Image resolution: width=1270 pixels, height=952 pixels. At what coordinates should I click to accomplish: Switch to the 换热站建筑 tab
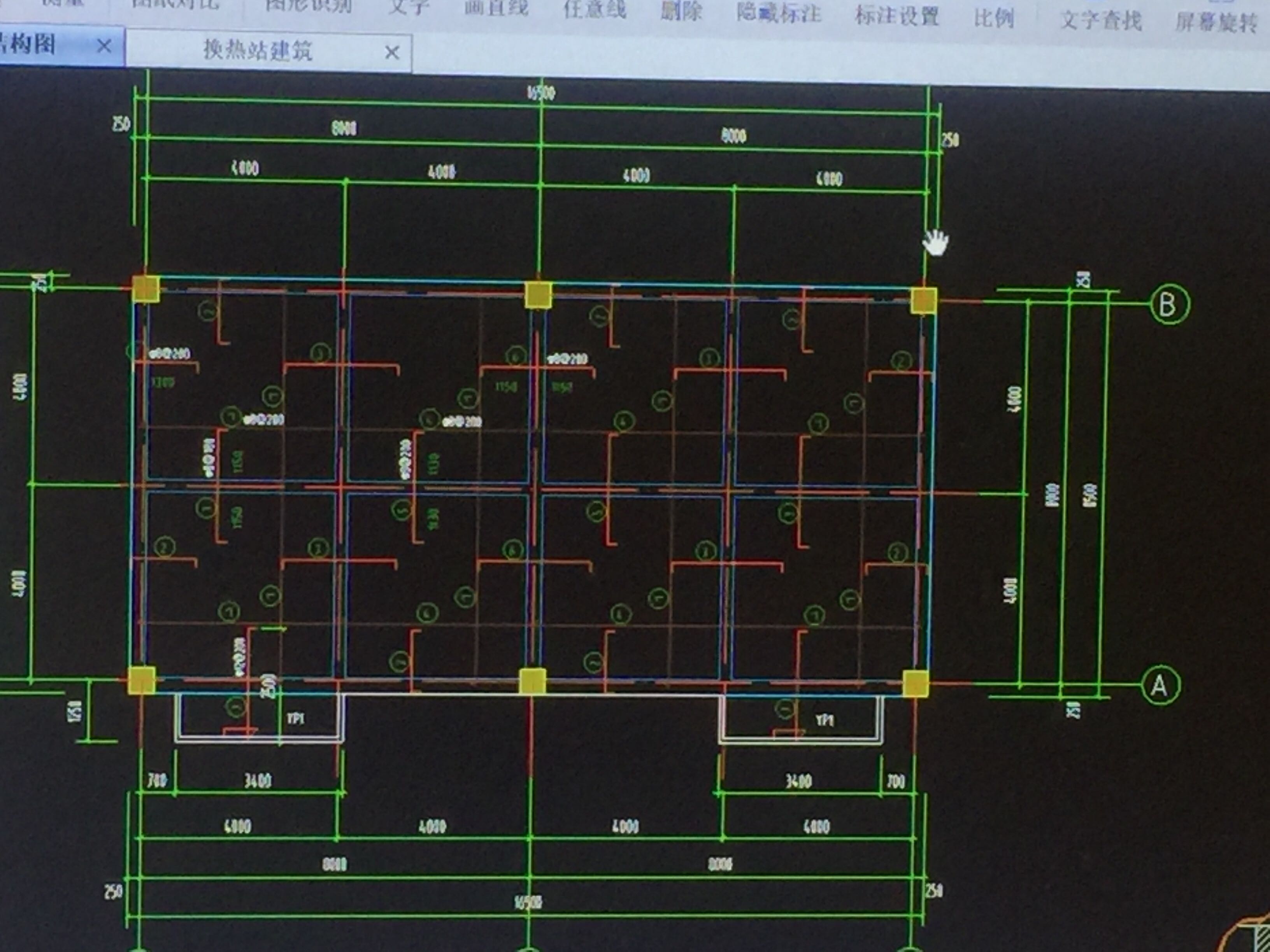[x=257, y=51]
